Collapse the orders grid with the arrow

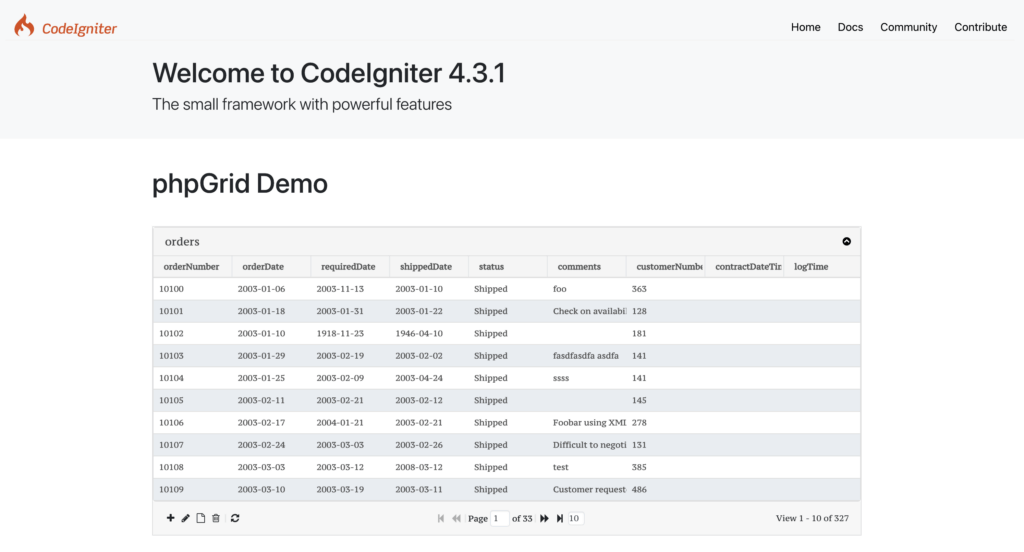[846, 242]
